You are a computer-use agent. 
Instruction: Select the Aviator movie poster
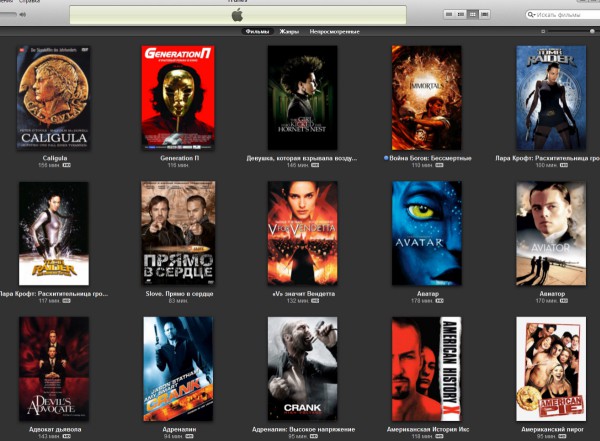click(551, 234)
